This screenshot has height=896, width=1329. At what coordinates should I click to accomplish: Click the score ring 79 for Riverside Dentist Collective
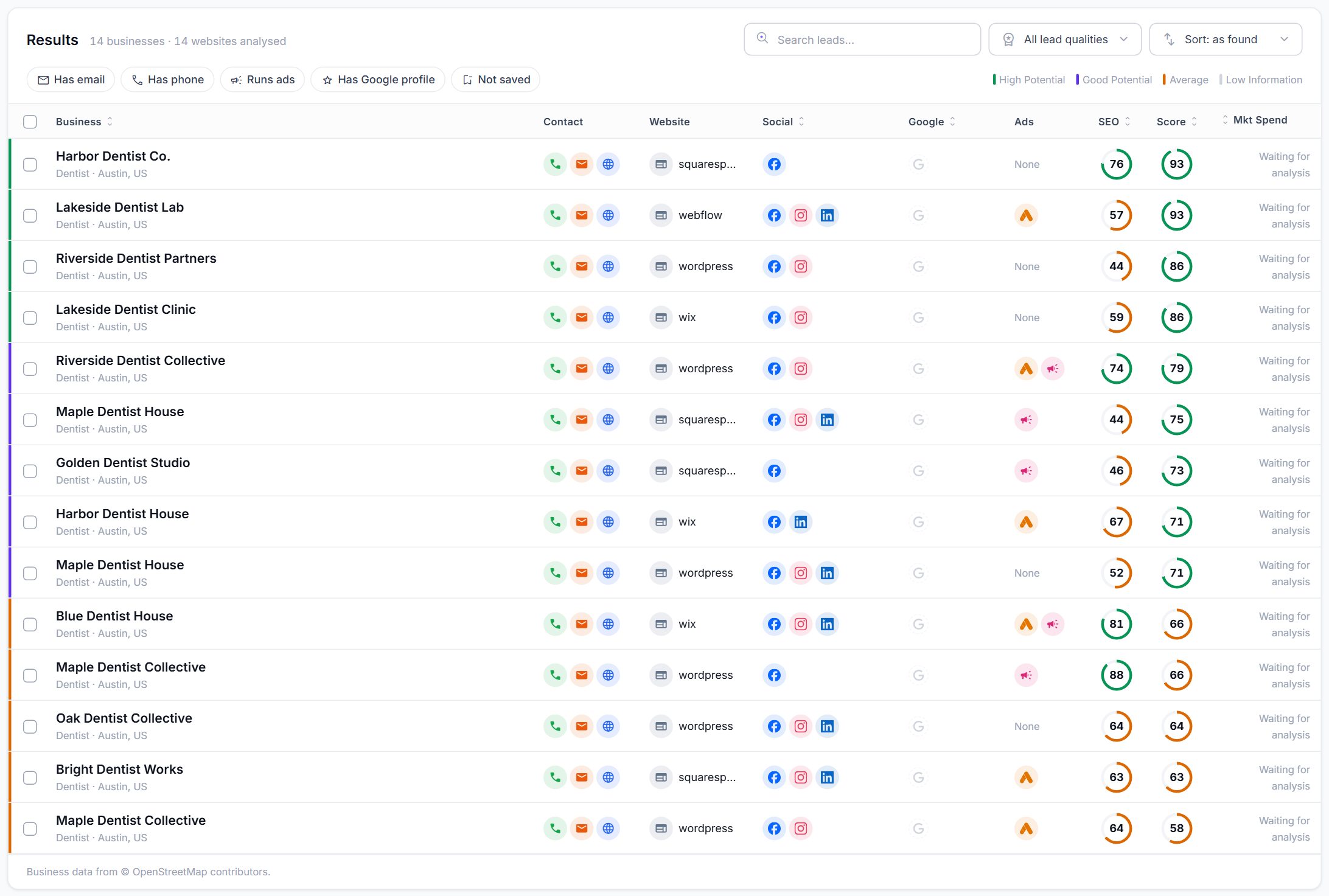tap(1176, 369)
